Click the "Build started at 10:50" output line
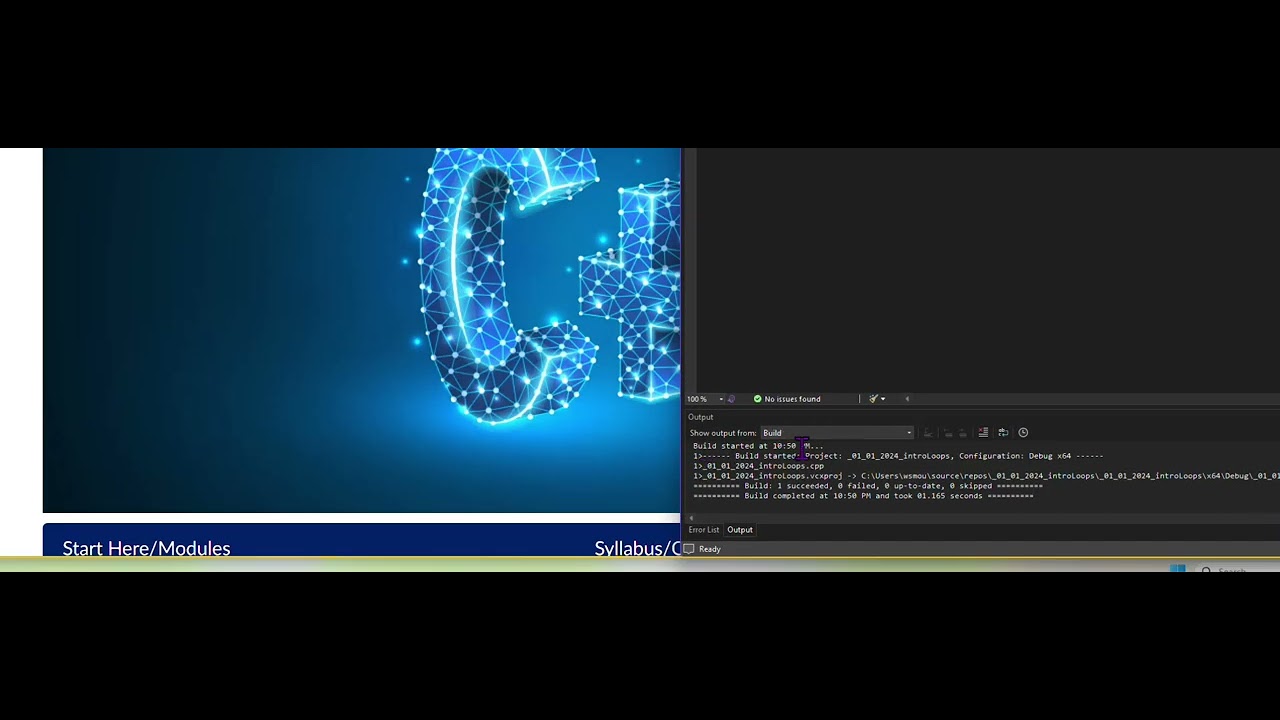This screenshot has height=720, width=1280. click(758, 446)
